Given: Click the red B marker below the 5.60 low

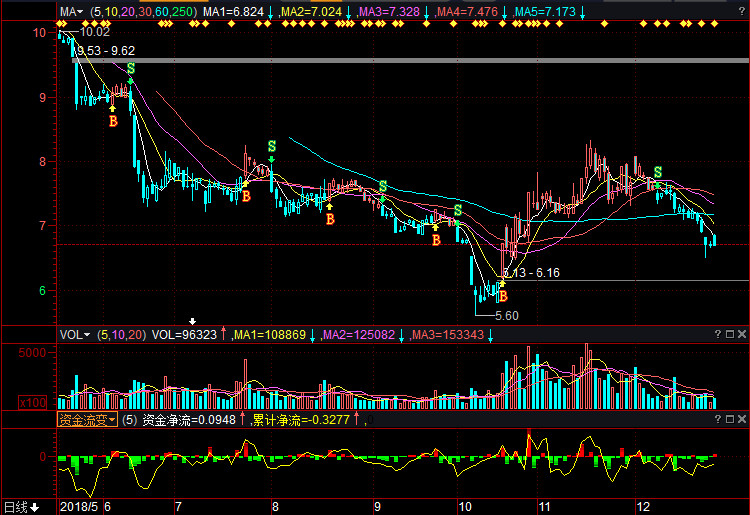Looking at the screenshot, I should 503,297.
